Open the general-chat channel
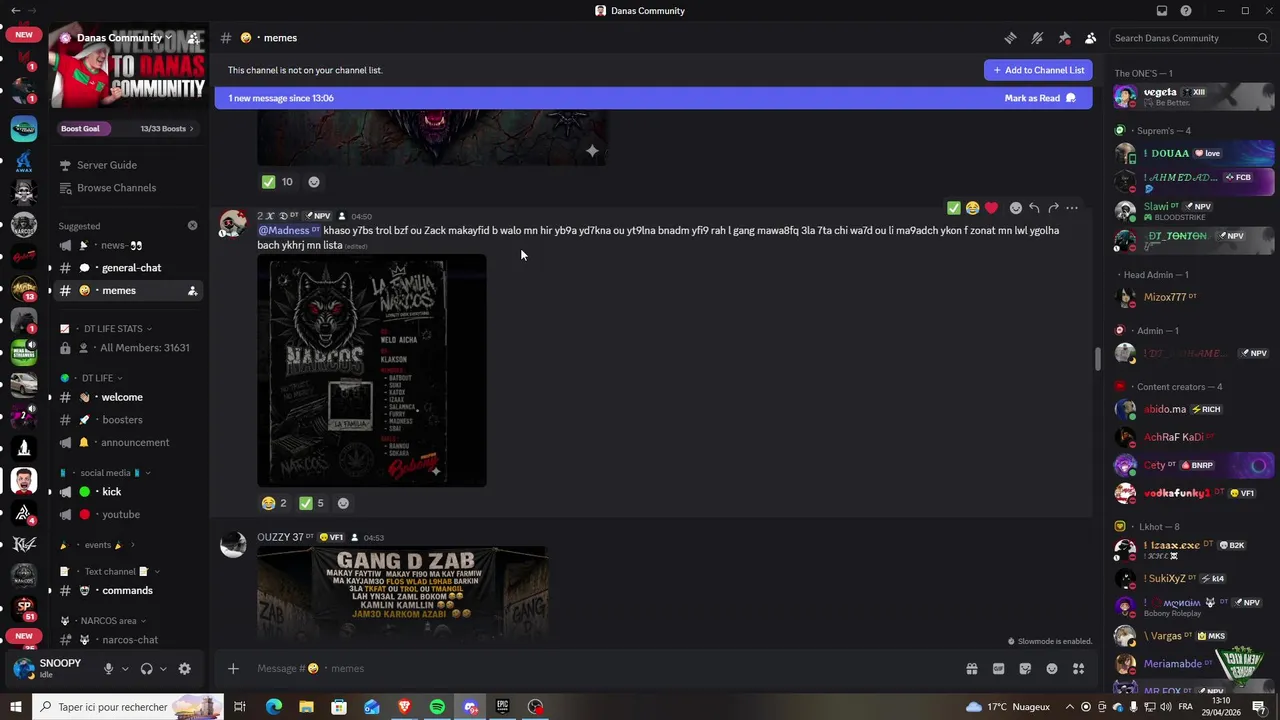The height and width of the screenshot is (720, 1280). pos(127,268)
